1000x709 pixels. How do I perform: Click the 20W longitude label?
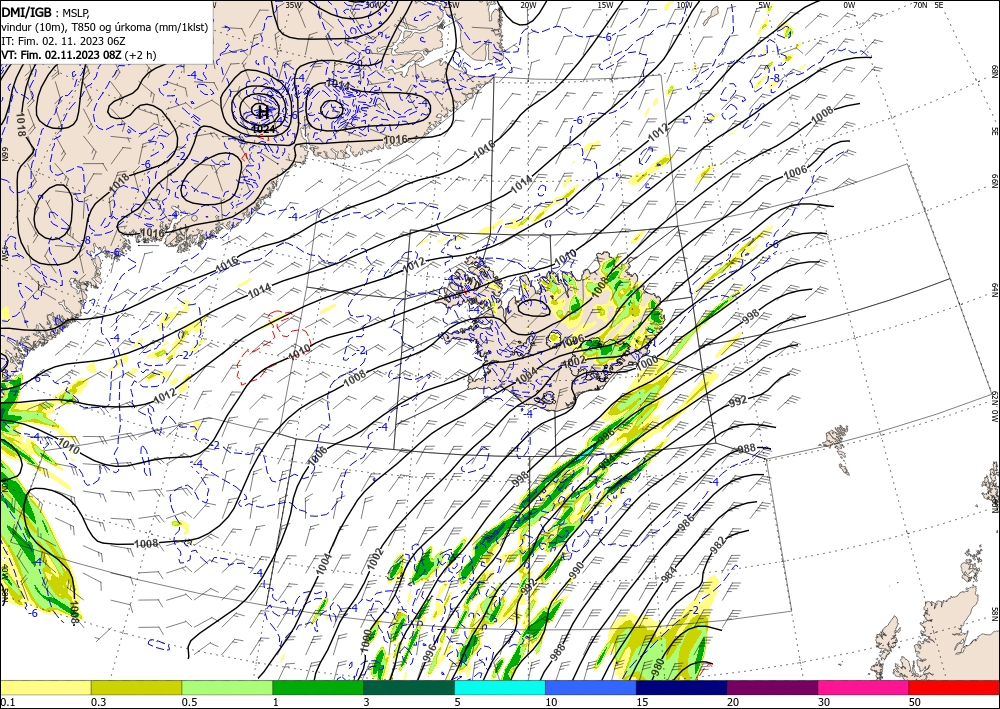pyautogui.click(x=528, y=5)
